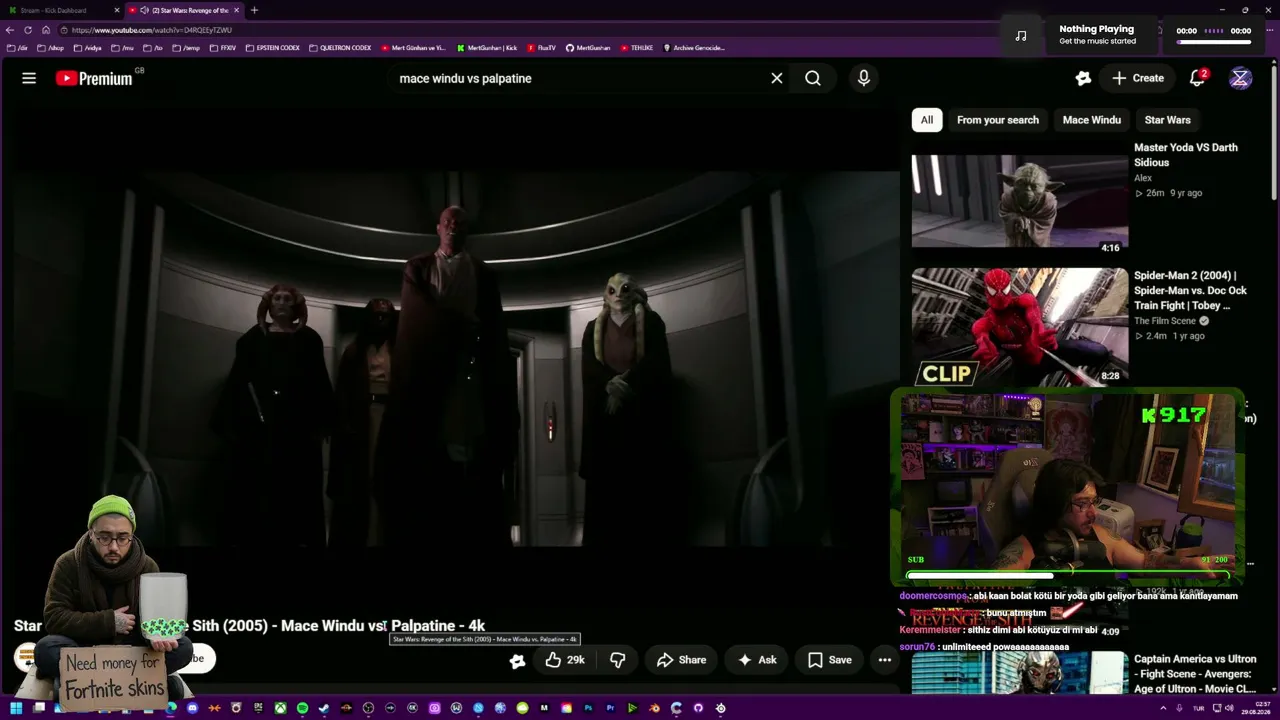This screenshot has height=720, width=1280.
Task: Open GitHub Desktop from the taskbar
Action: (x=698, y=708)
